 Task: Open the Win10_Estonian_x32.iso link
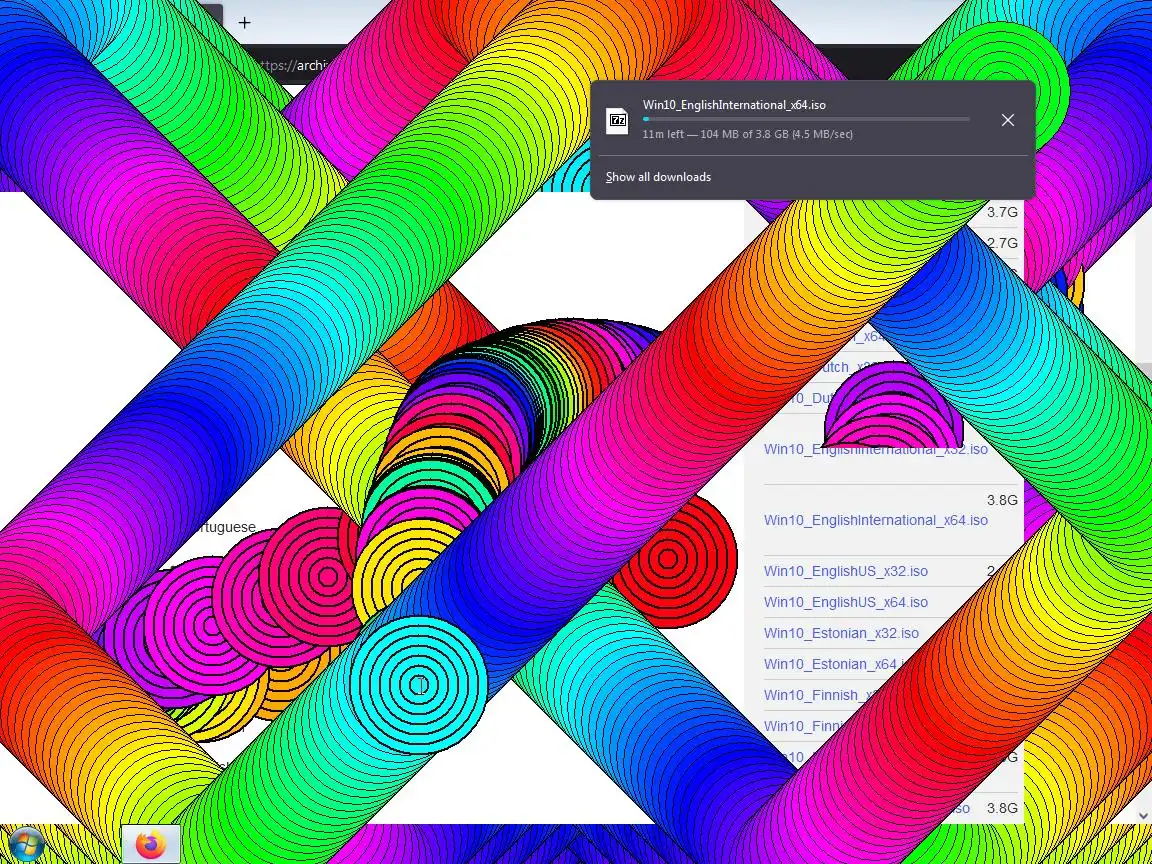(841, 633)
